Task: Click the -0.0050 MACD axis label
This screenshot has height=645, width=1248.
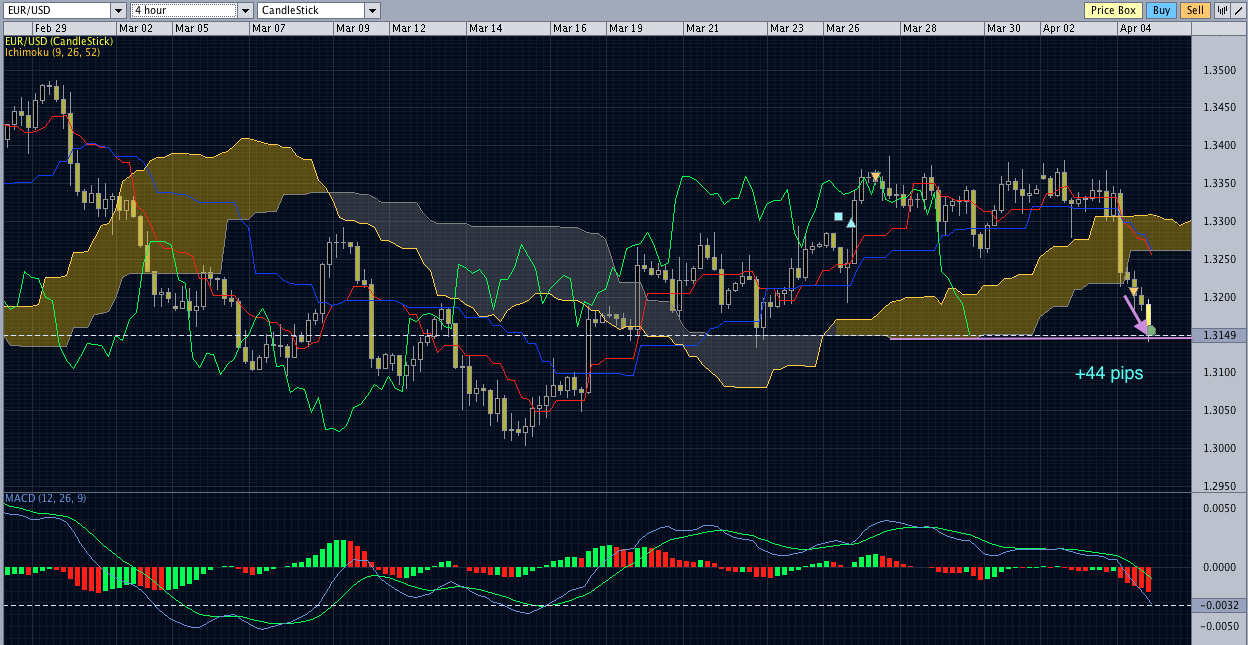Action: pos(1217,626)
